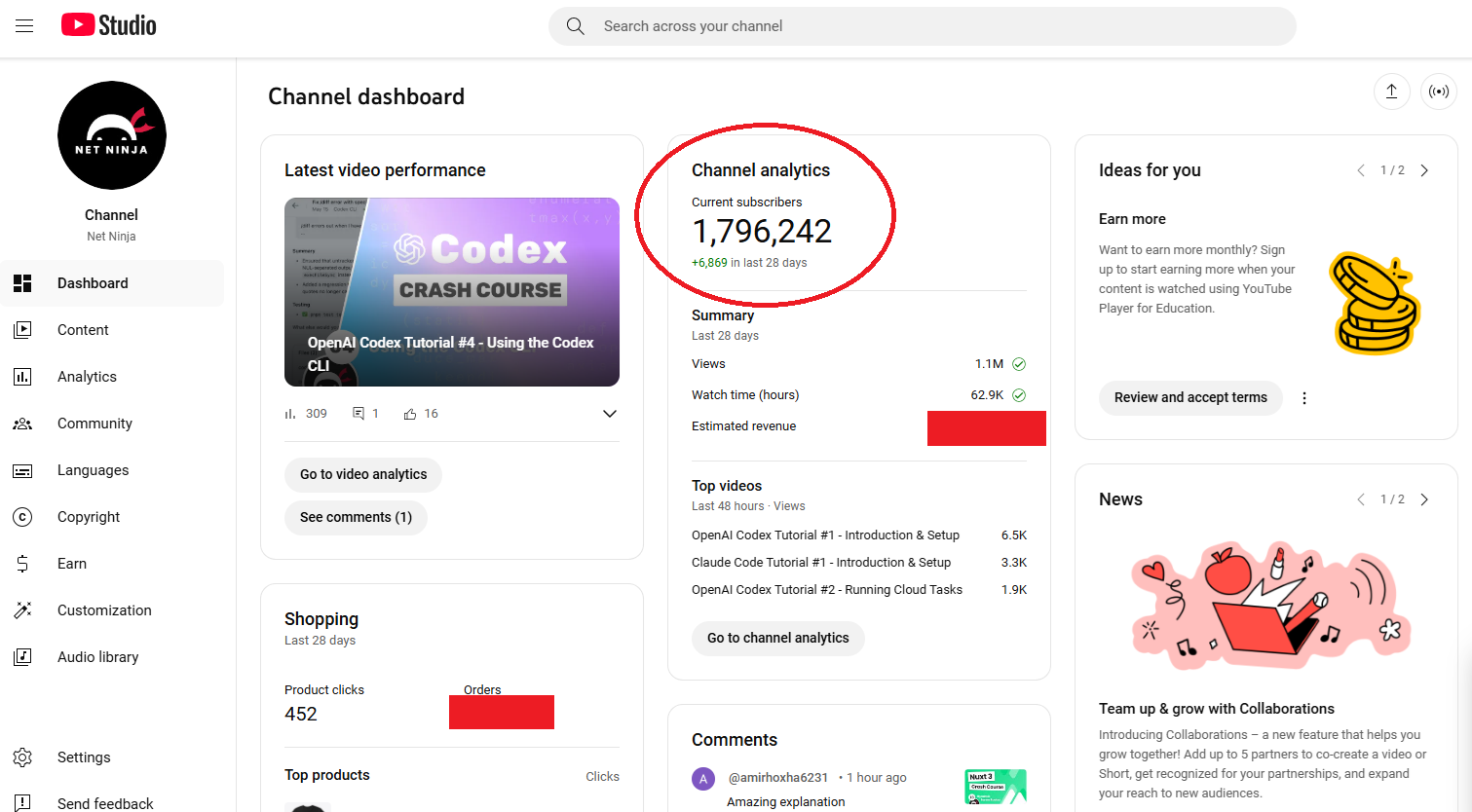
Task: Select Analytics in the sidebar
Action: 87,377
